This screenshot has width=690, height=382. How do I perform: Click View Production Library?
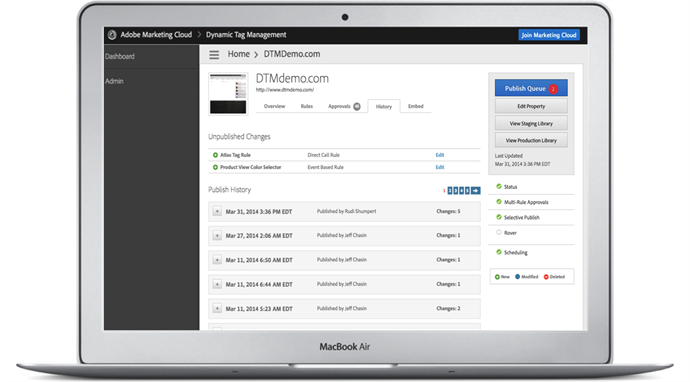tap(531, 140)
